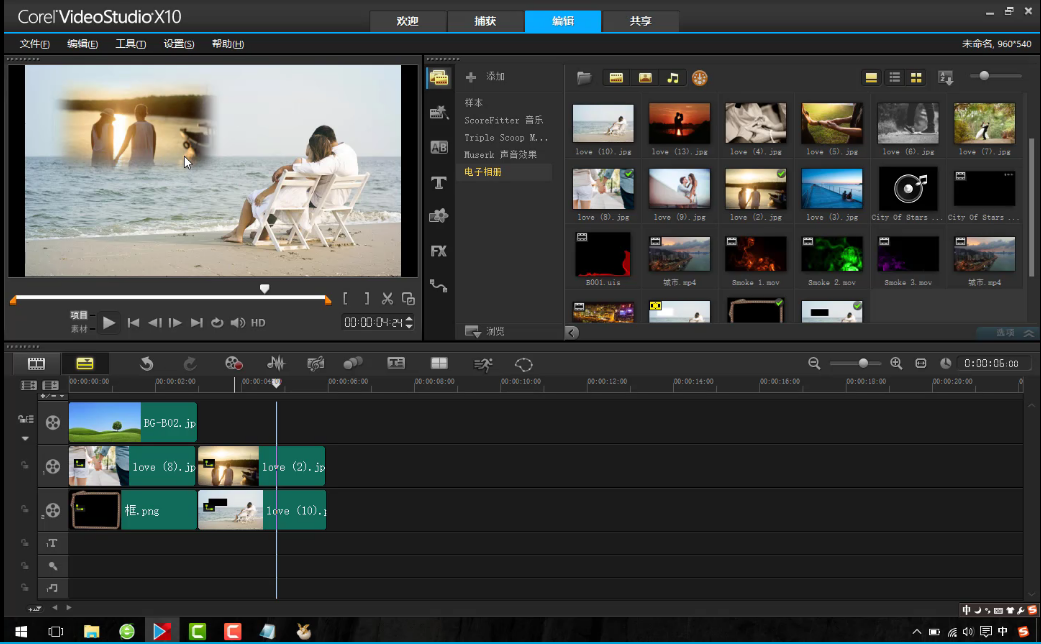Viewport: 1041px width, 644px height.
Task: Expand the 选项 options panel
Action: (1006, 332)
